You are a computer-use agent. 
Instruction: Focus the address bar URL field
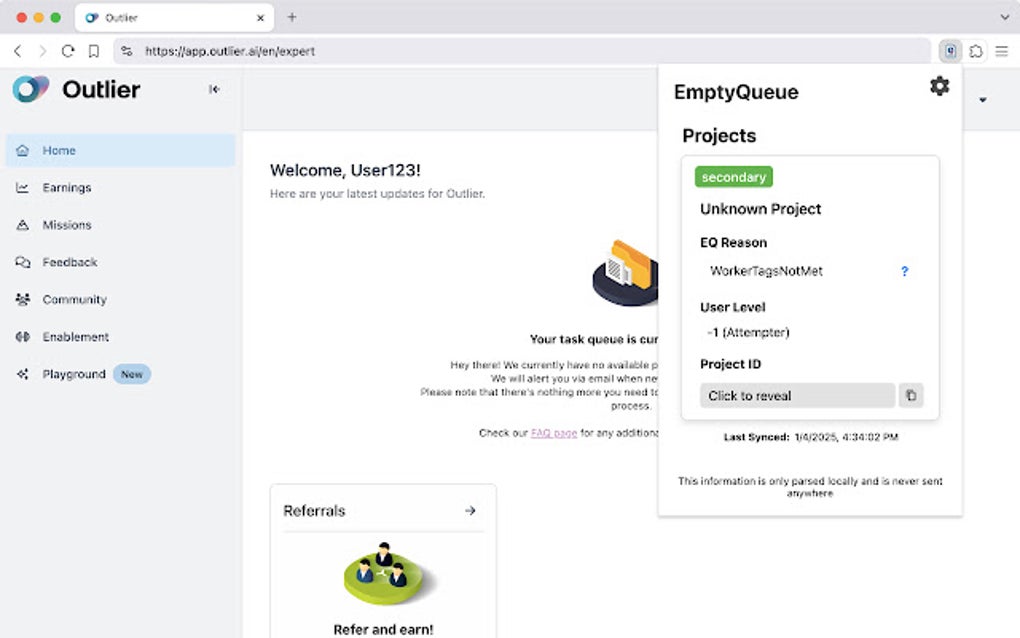(x=500, y=51)
